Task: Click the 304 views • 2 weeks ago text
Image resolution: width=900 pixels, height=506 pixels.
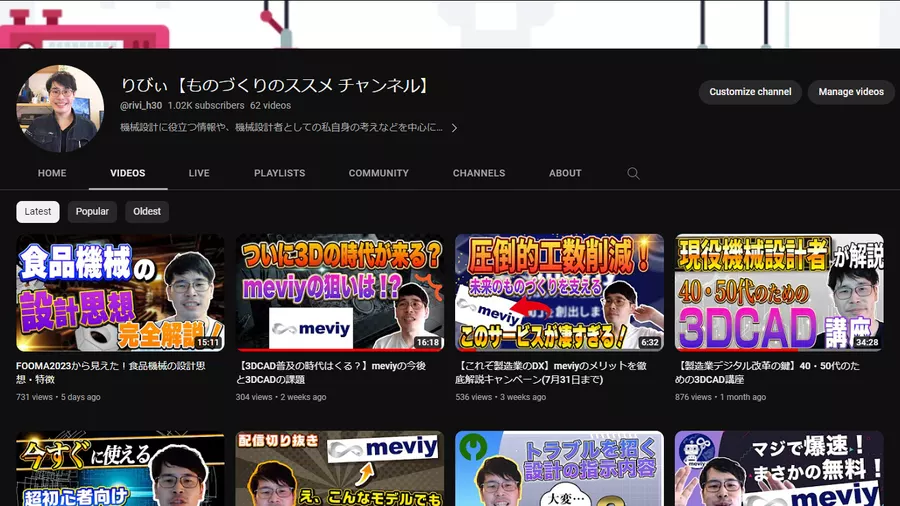Action: tap(281, 397)
